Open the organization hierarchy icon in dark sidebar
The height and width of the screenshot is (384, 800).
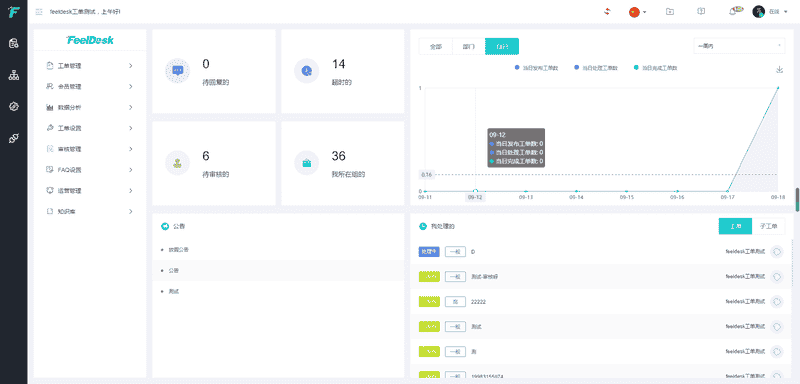pos(14,75)
